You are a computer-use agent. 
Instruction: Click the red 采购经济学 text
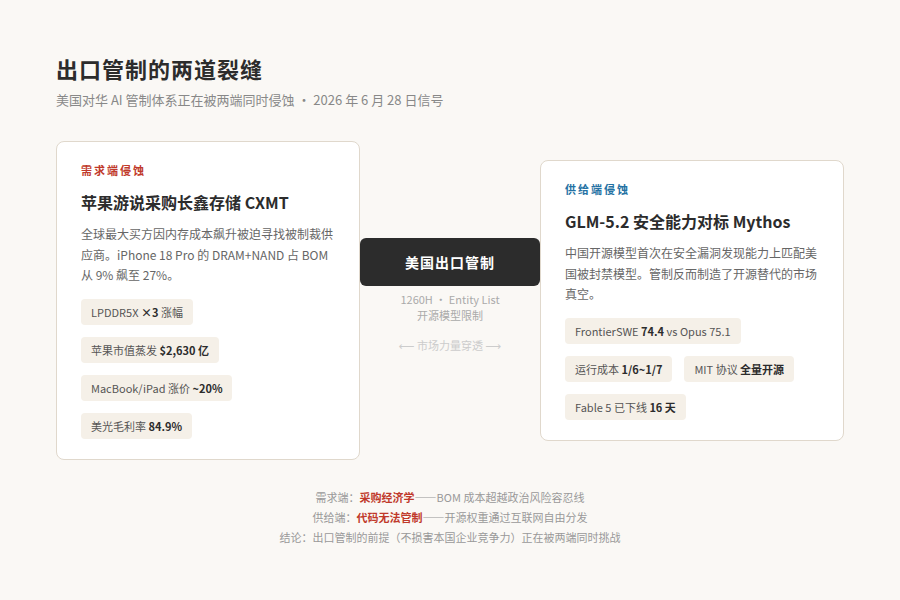tap(387, 498)
